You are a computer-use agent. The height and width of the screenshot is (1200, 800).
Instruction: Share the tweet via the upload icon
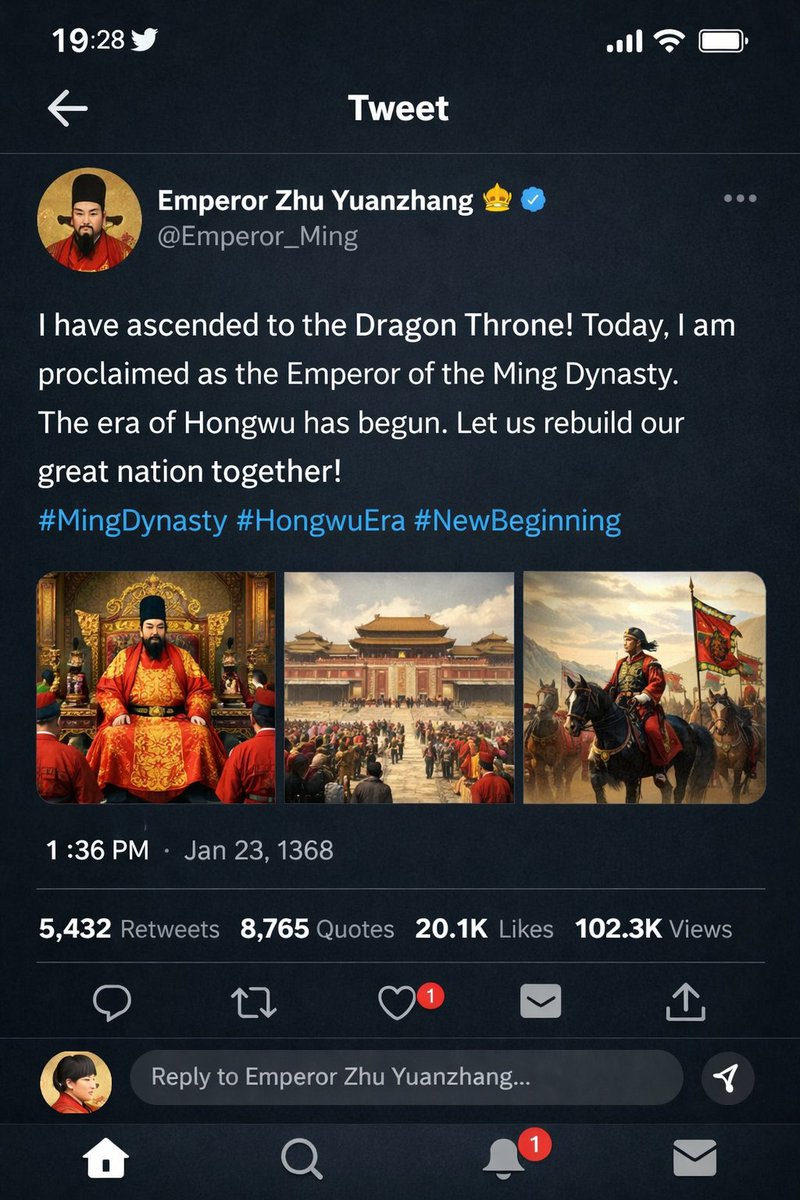[685, 998]
